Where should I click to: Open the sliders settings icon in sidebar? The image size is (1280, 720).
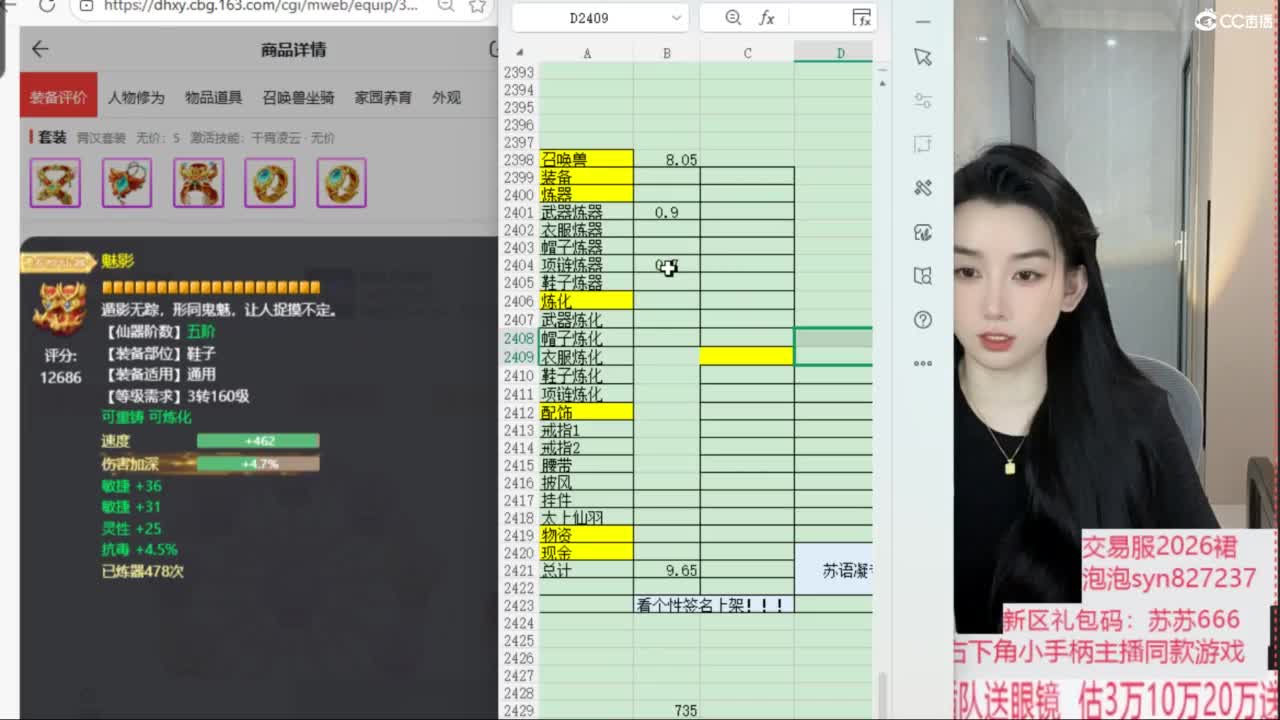click(x=923, y=101)
